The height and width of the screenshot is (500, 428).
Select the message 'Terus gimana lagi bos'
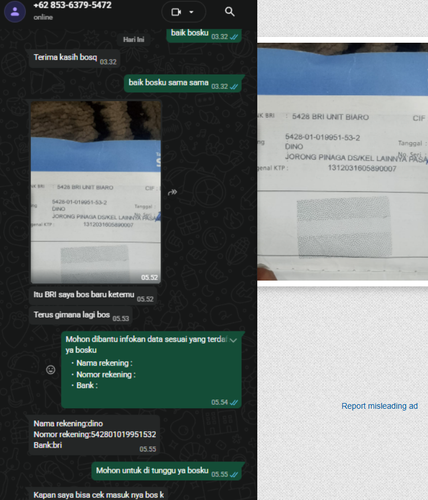[x=81, y=315]
